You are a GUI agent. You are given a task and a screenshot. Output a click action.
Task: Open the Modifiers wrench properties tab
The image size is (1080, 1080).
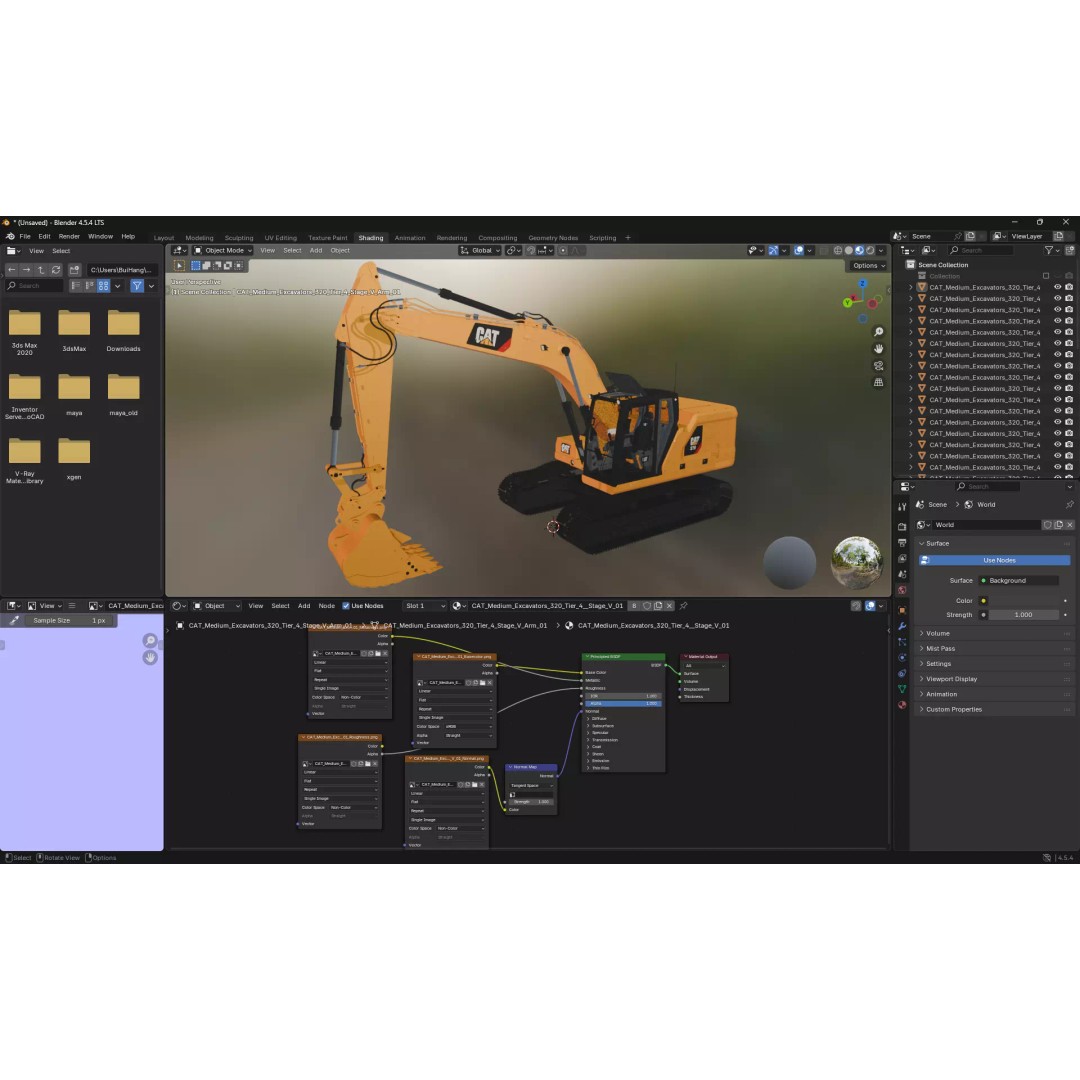pyautogui.click(x=902, y=626)
